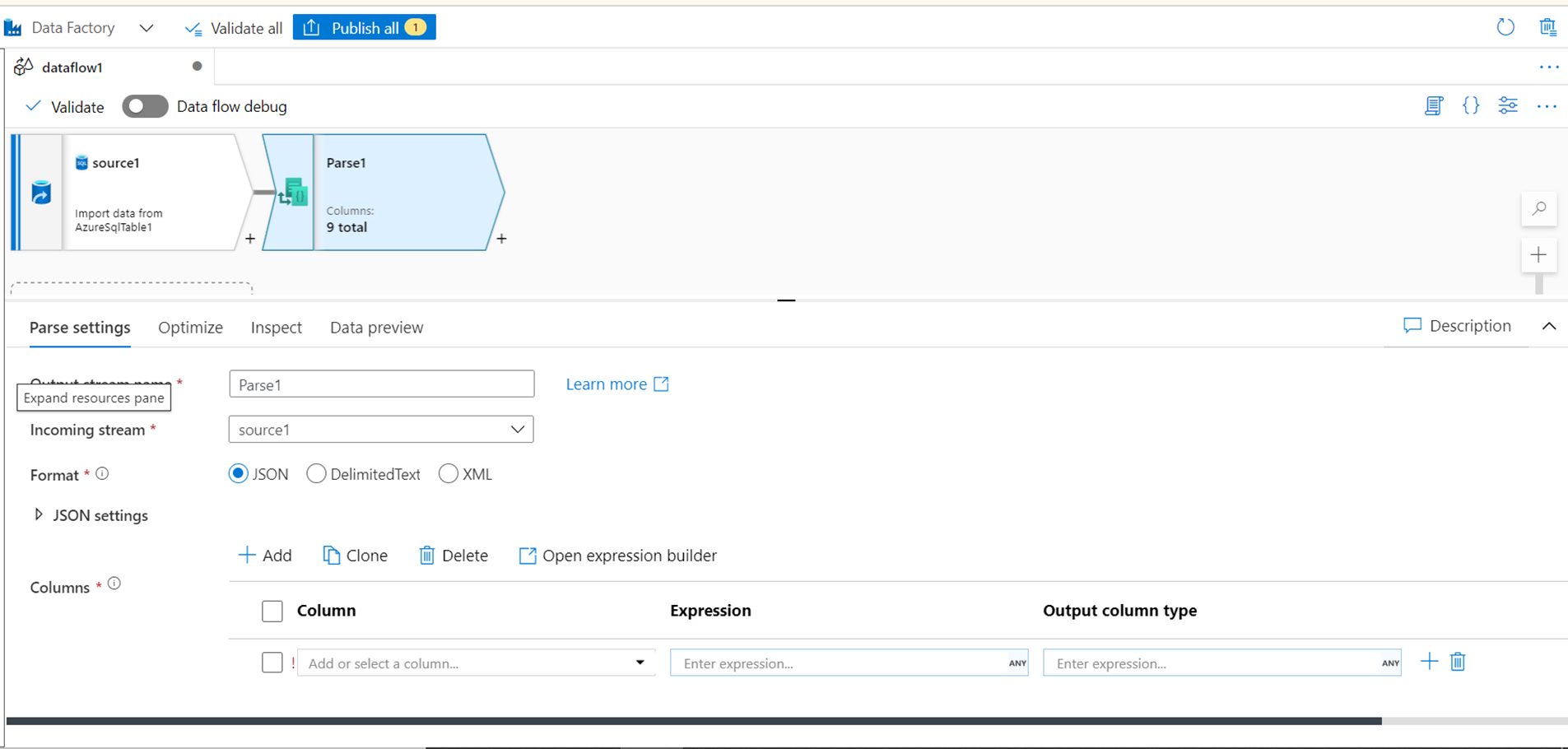This screenshot has width=1568, height=749.
Task: Search the canvas with the magnifier icon
Action: coord(1539,209)
